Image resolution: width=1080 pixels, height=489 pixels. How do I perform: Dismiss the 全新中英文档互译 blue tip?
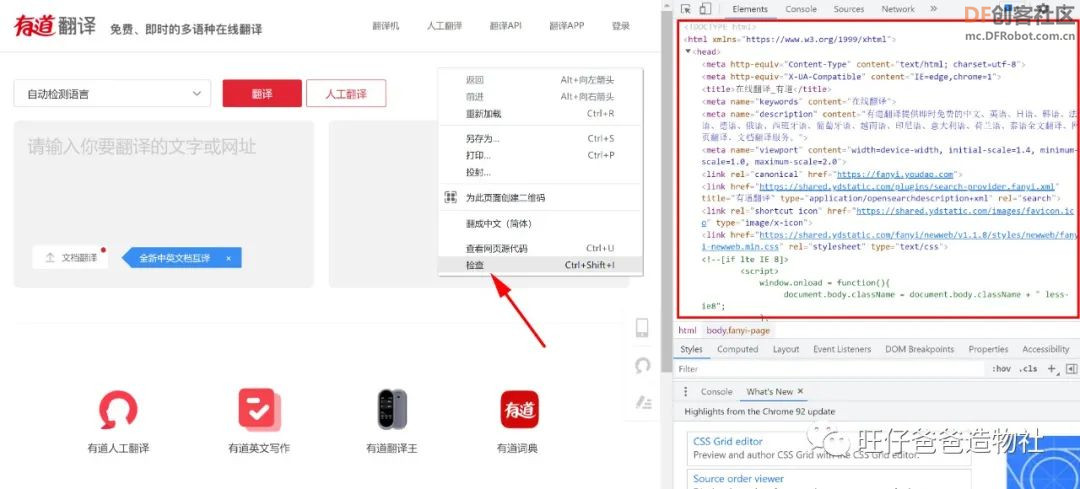pyautogui.click(x=229, y=258)
